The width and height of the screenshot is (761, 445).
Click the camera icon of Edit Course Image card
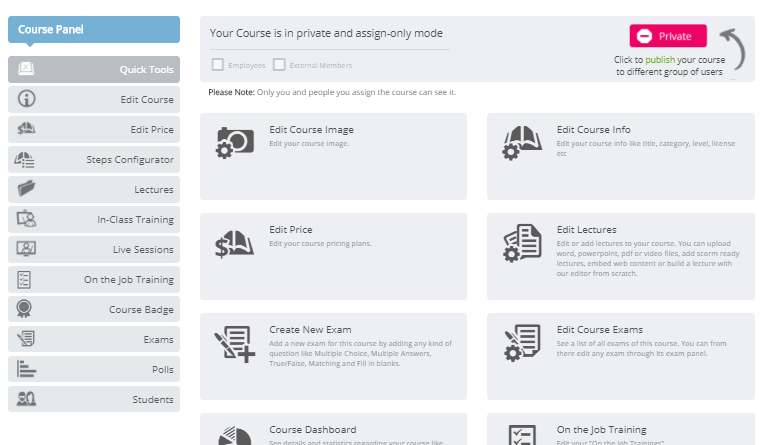235,143
